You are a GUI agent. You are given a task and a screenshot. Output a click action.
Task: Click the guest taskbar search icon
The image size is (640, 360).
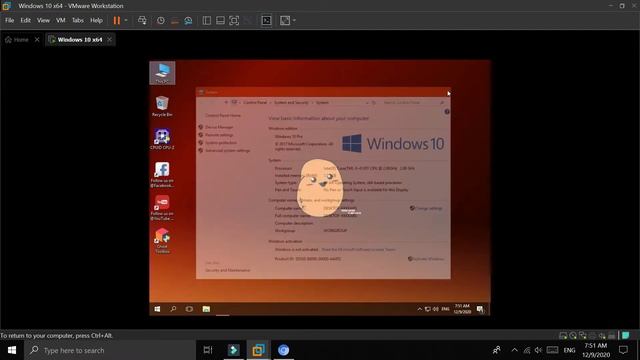(x=173, y=309)
